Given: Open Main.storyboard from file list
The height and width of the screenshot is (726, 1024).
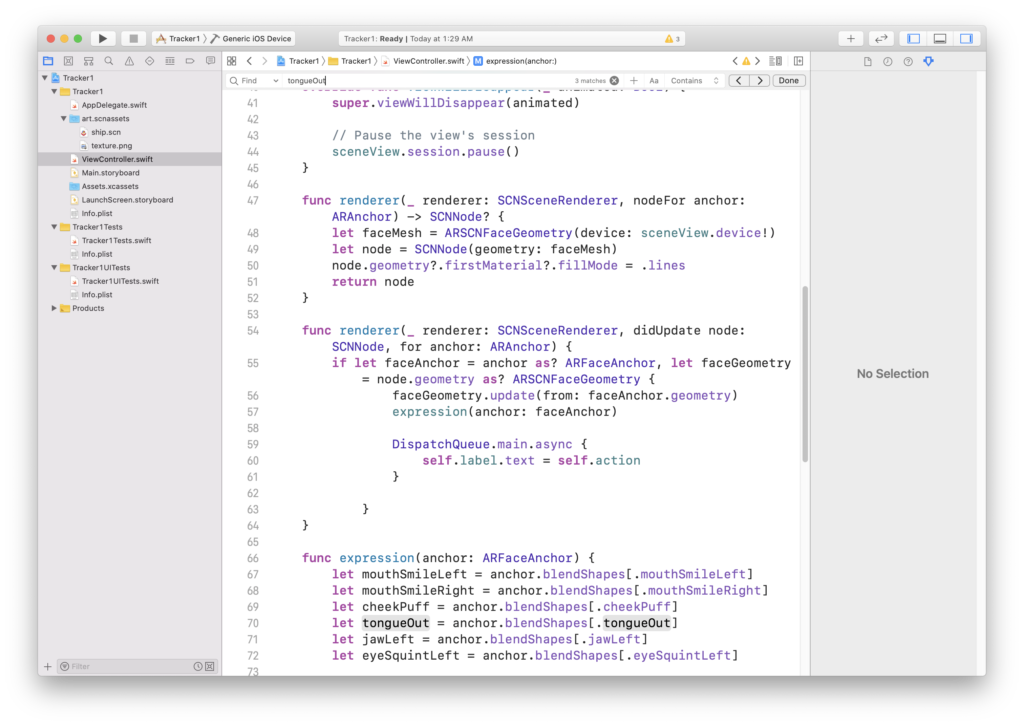Looking at the screenshot, I should click(x=110, y=173).
